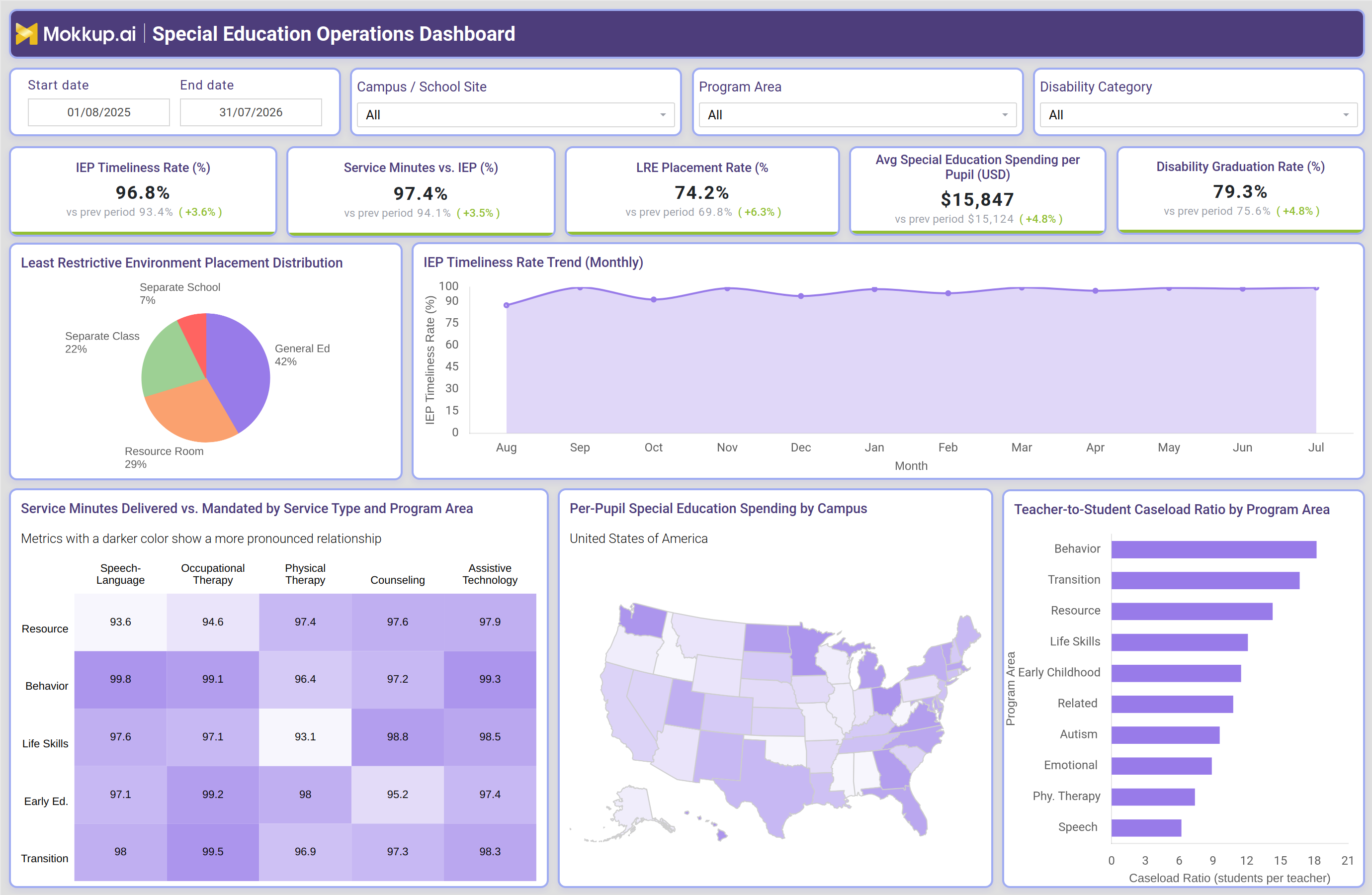Click the End date input field
This screenshot has height=895, width=1372.
coord(251,112)
